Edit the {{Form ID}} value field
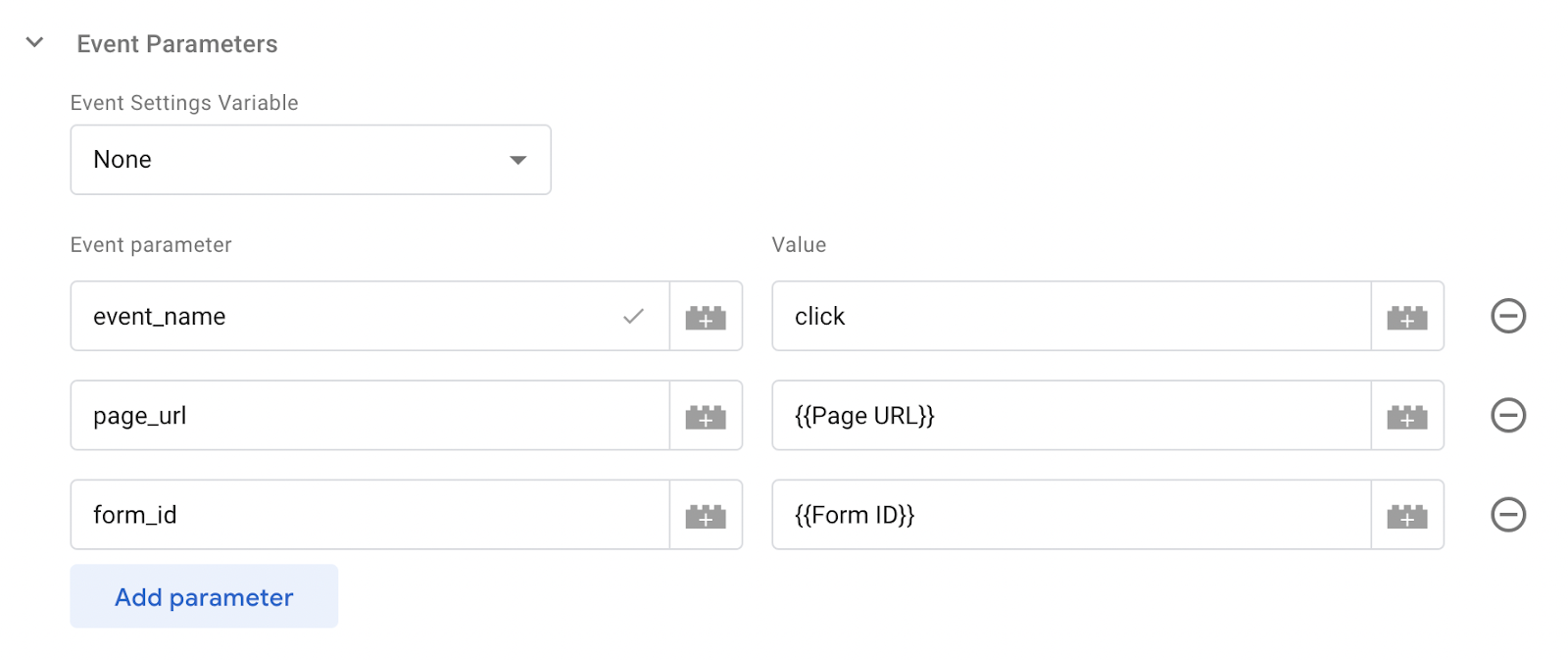Viewport: 1568px width, 660px height. click(1070, 515)
